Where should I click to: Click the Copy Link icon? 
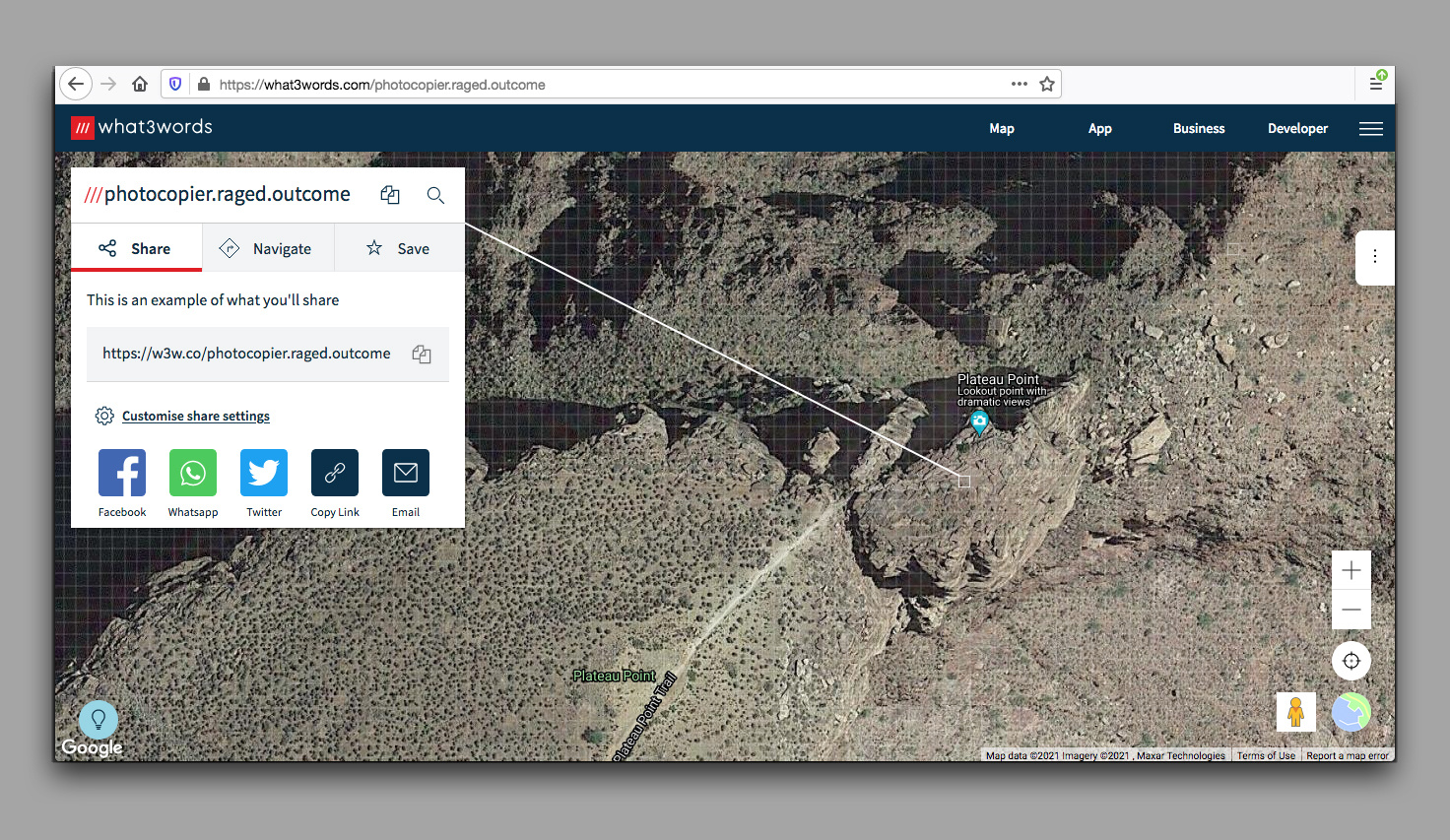(x=335, y=473)
